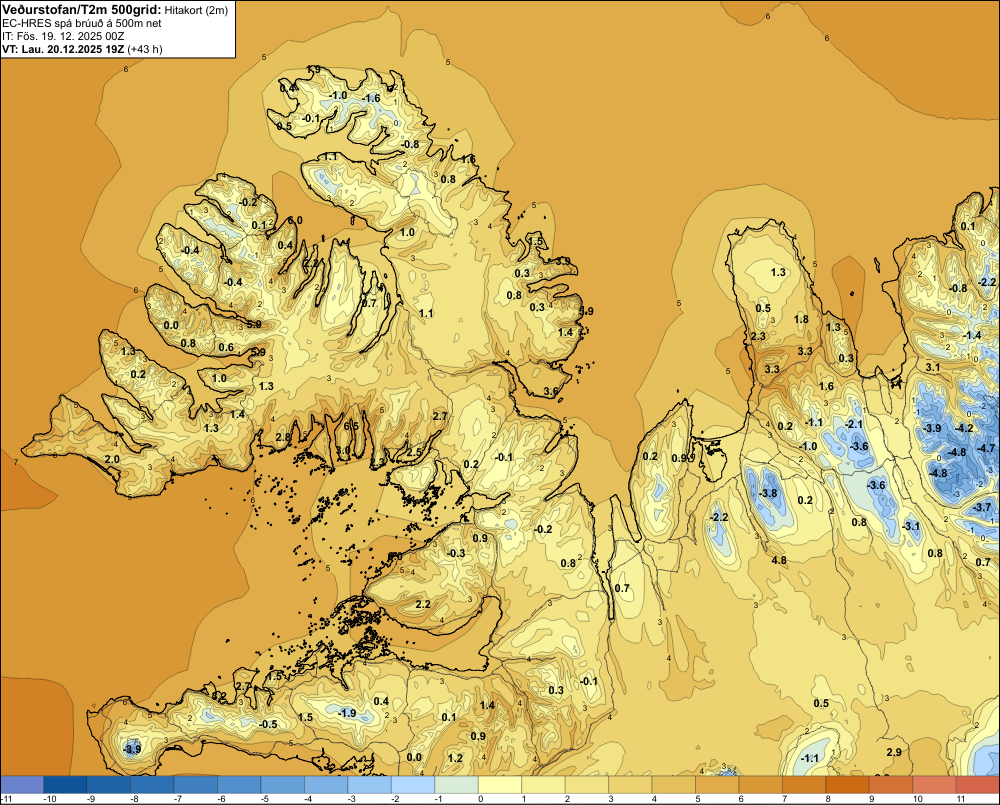
Task: Click the 7 tick label in legend
Action: (x=784, y=799)
